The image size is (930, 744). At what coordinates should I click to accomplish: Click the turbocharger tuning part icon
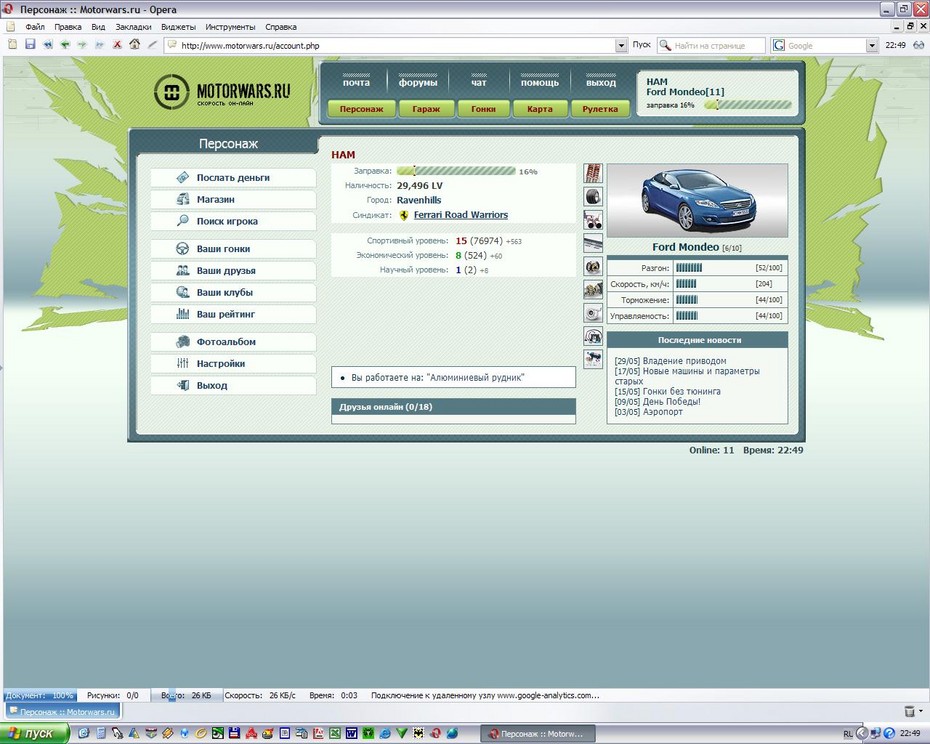point(593,313)
